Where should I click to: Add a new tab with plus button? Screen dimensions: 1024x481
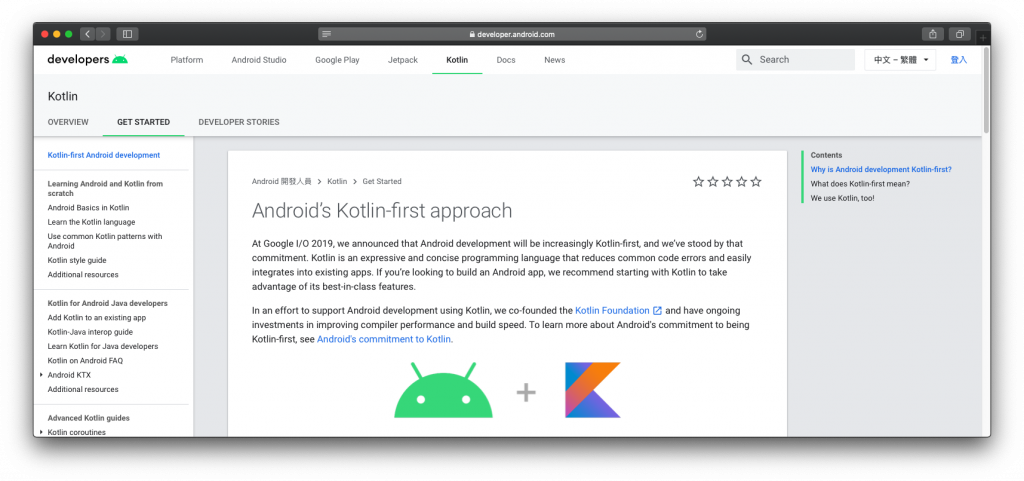click(983, 39)
